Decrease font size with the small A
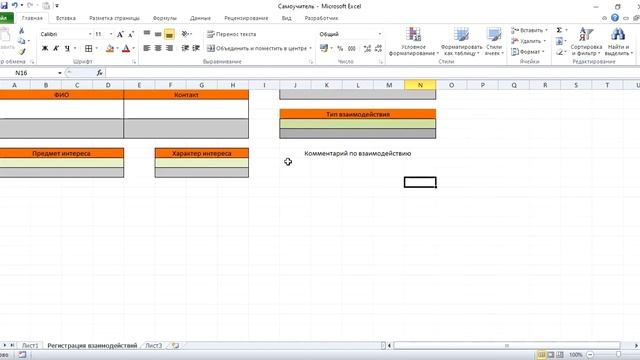The image size is (640, 360). point(131,34)
